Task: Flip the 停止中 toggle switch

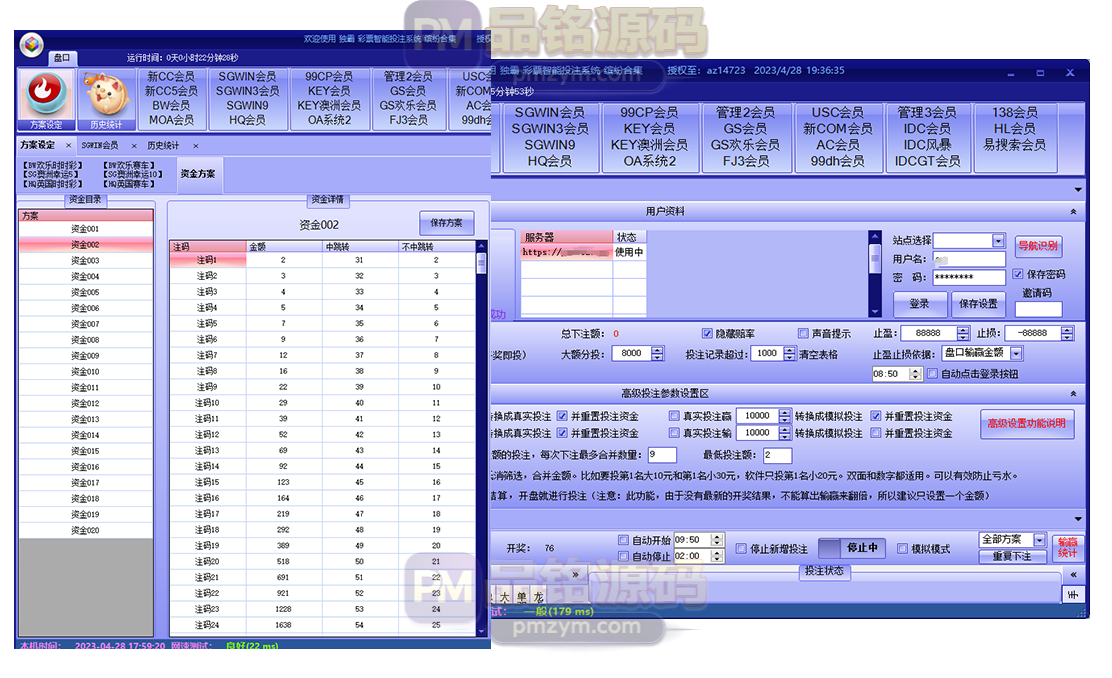Action: tap(852, 548)
